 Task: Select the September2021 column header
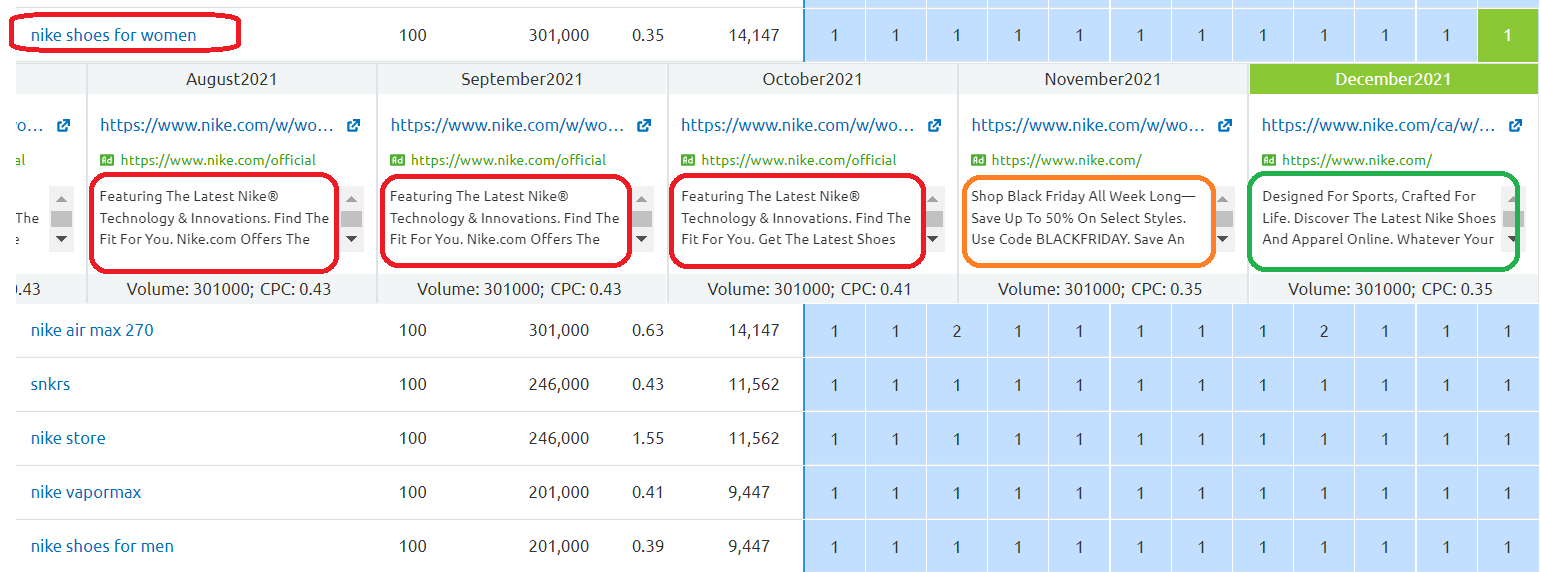(522, 79)
